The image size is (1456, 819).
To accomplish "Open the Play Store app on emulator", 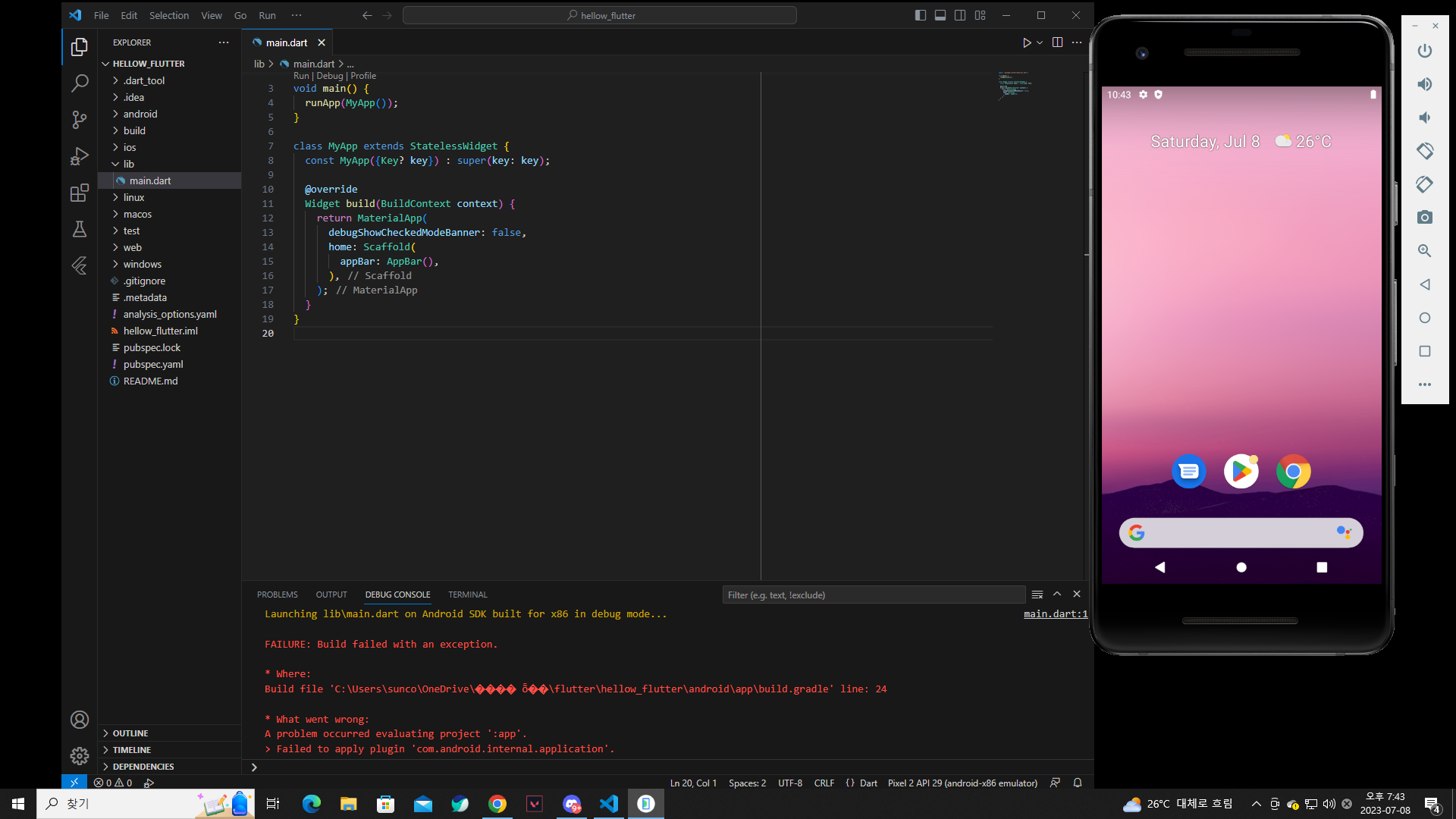I will pos(1241,472).
